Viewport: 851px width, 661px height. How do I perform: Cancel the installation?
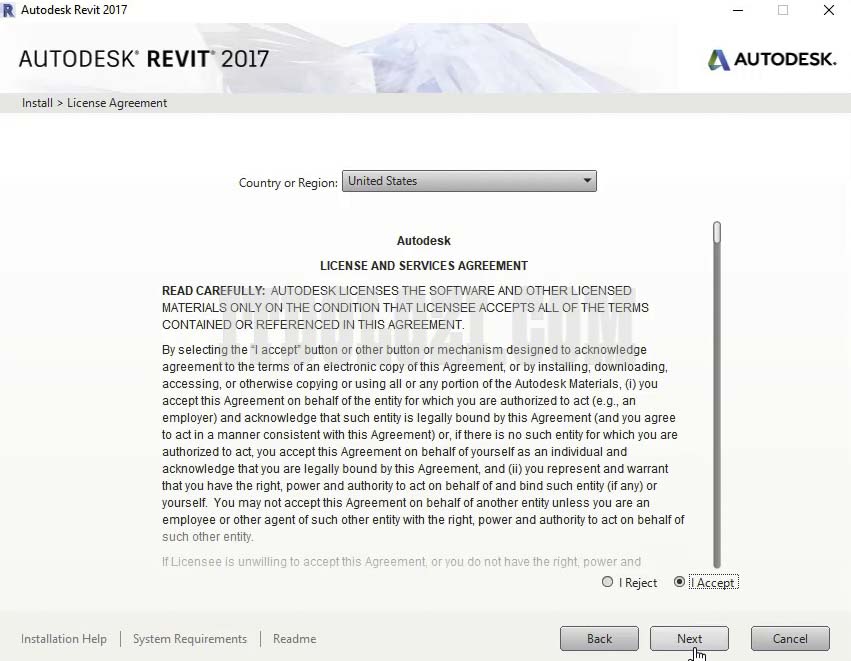[790, 639]
